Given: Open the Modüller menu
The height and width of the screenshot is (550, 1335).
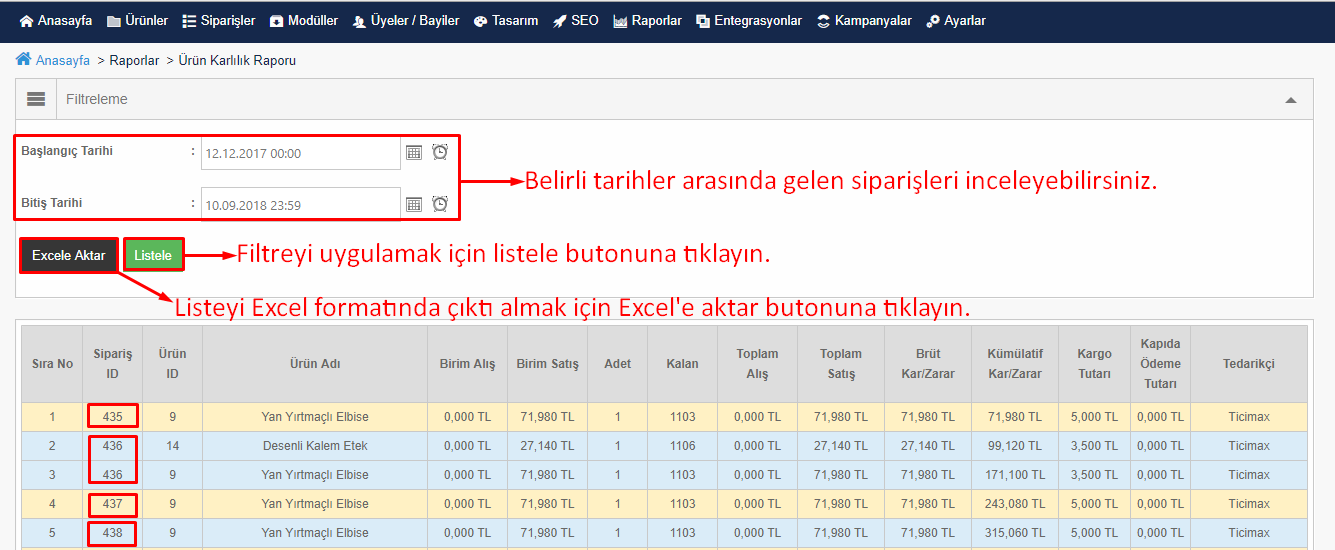Looking at the screenshot, I should pyautogui.click(x=304, y=20).
